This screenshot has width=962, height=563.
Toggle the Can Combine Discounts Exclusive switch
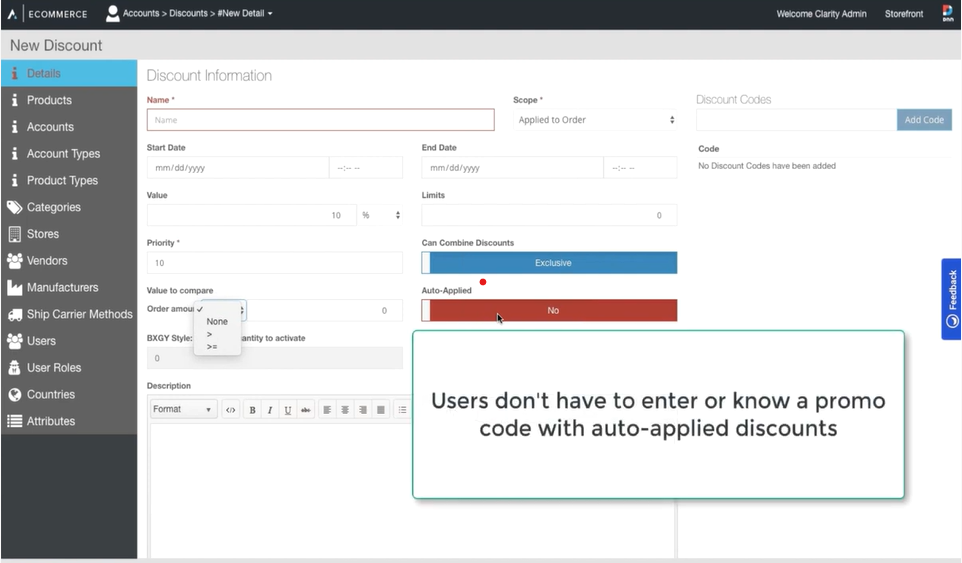pos(549,262)
